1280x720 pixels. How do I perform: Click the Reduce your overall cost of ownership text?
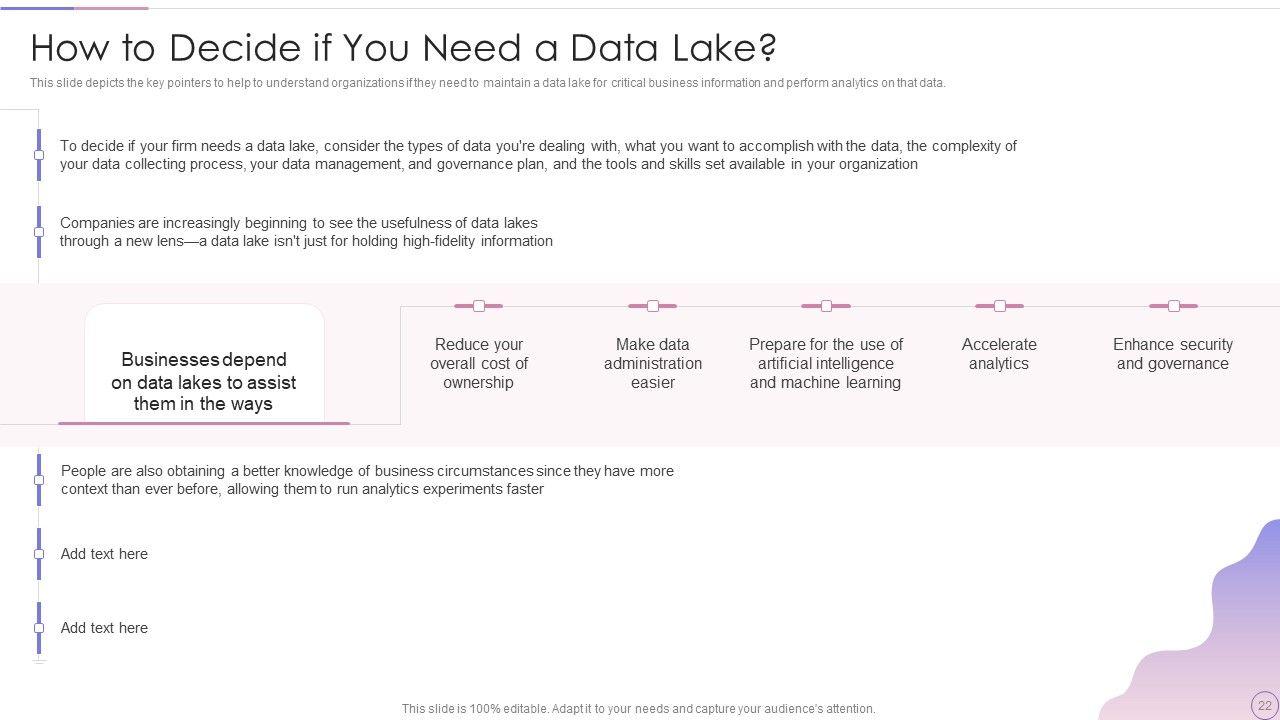pos(479,363)
